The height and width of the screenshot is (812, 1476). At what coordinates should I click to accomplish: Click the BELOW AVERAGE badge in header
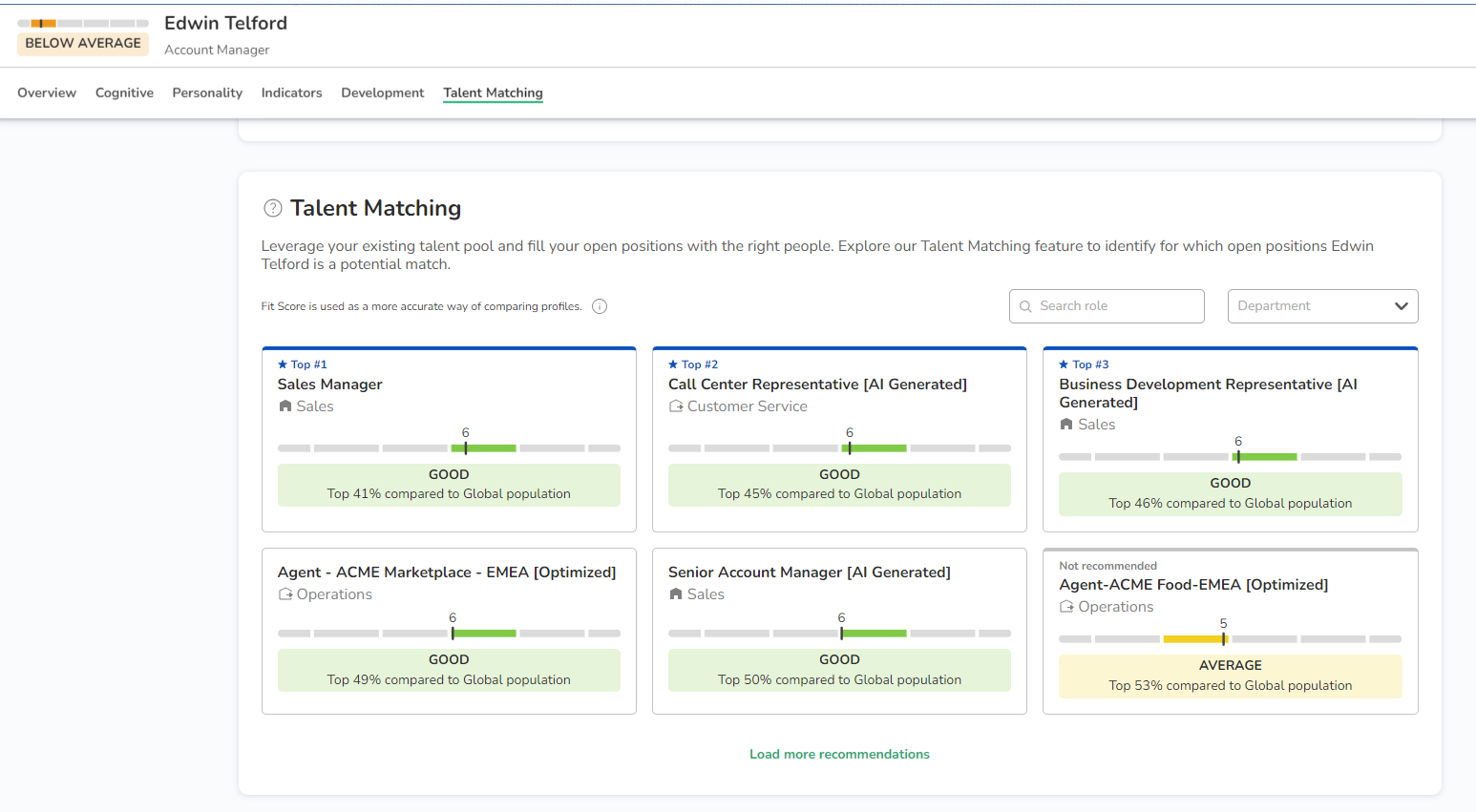point(83,43)
